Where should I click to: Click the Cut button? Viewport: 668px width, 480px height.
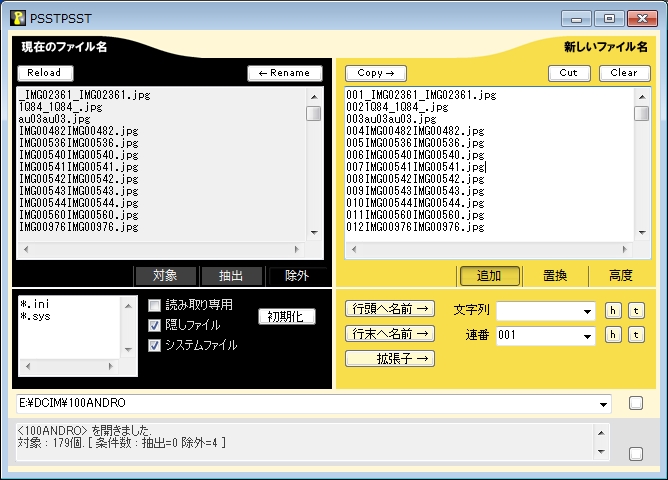[569, 73]
